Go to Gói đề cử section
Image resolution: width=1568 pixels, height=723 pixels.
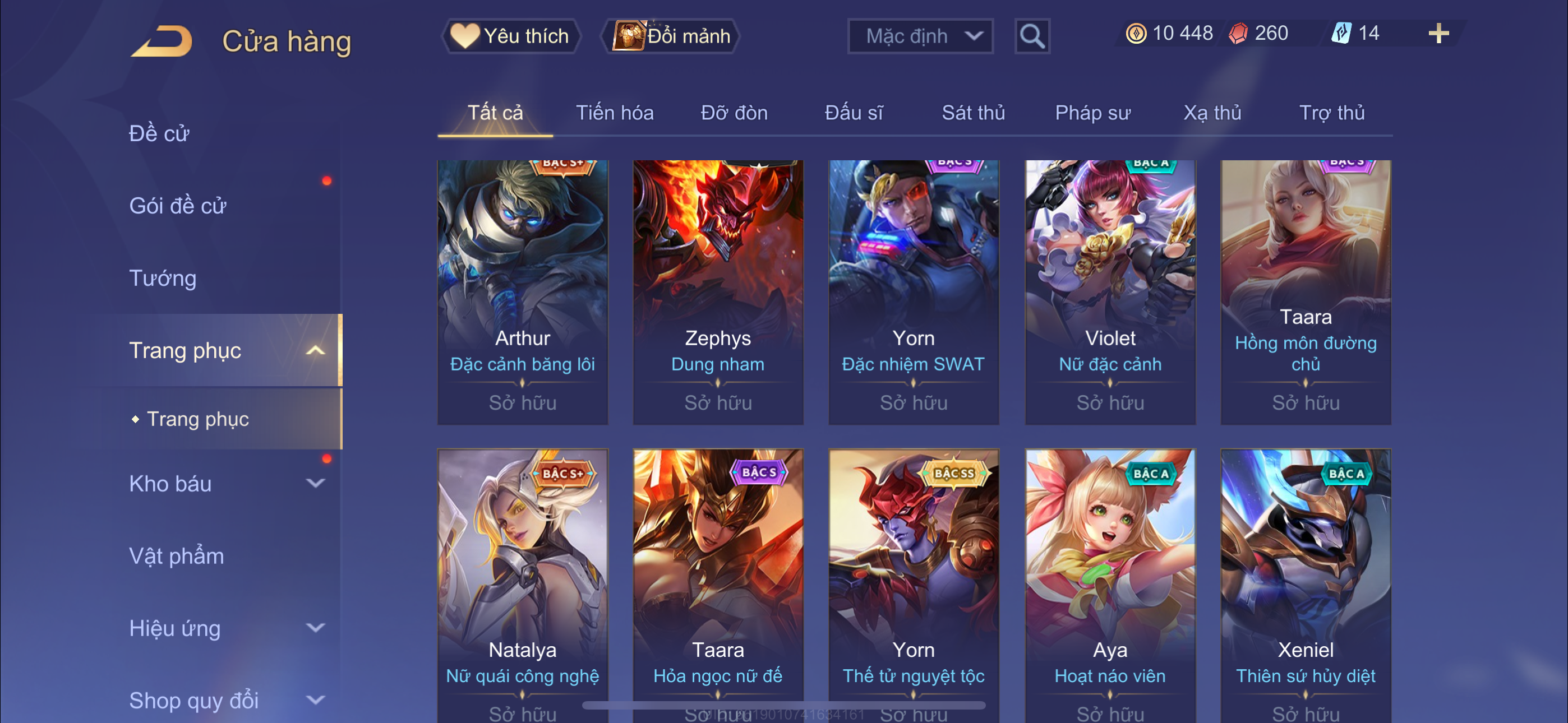pos(177,206)
